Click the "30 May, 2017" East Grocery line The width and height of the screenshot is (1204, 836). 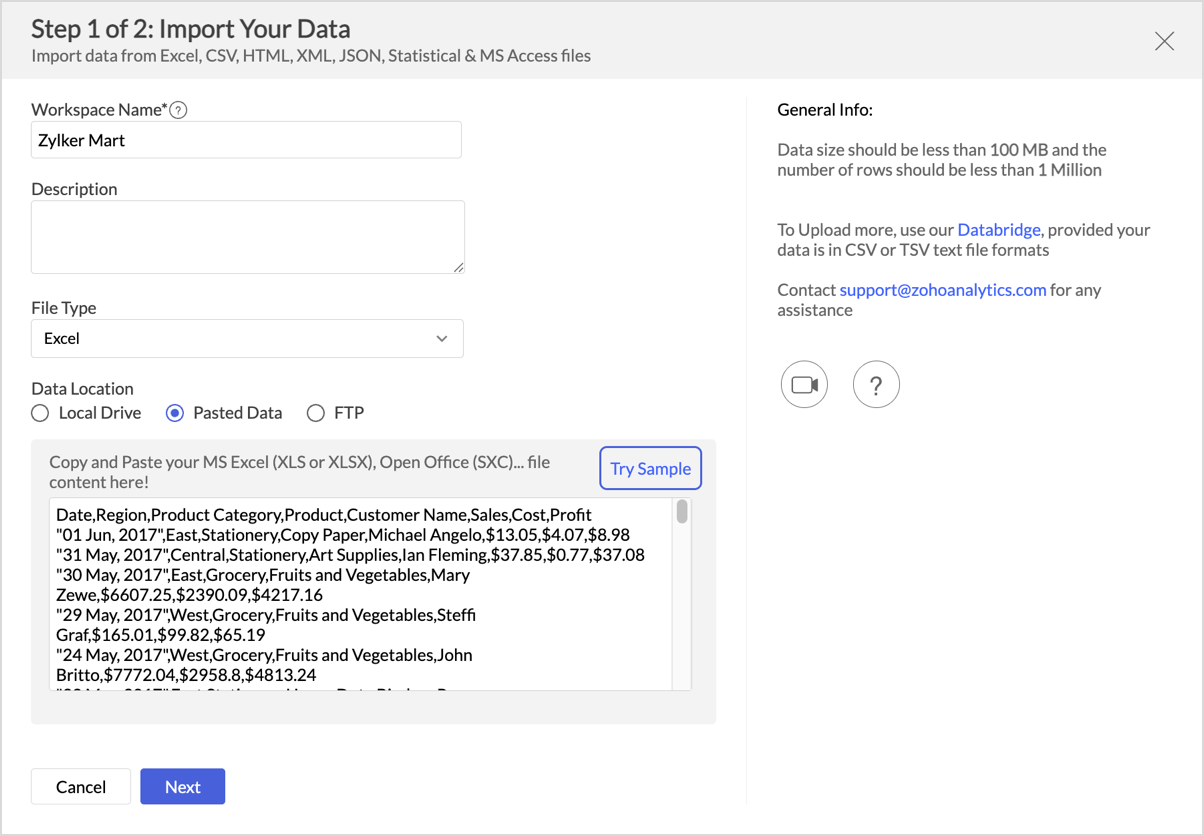pyautogui.click(x=263, y=575)
